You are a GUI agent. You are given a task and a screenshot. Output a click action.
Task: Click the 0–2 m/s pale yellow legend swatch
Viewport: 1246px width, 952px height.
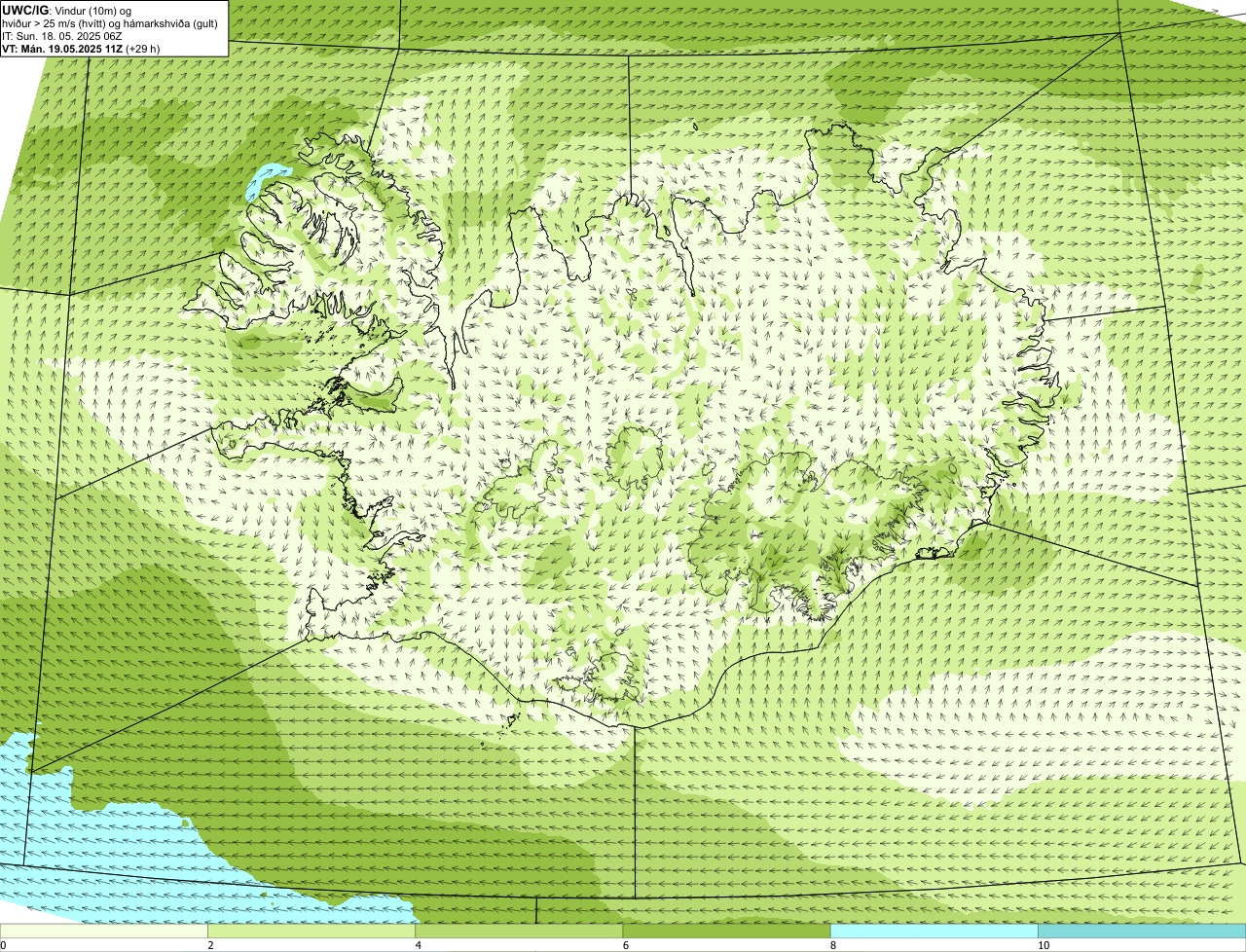103,932
